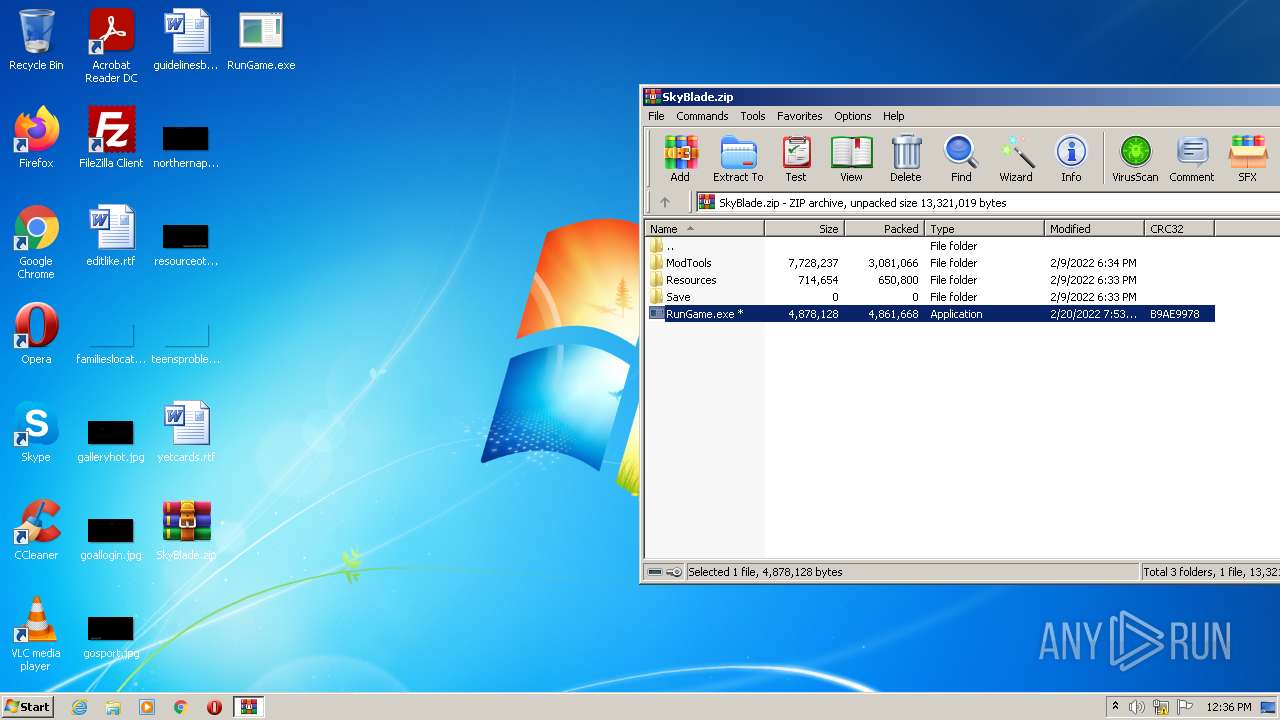
Task: Click the CCleaner desktop shortcut
Action: pyautogui.click(x=36, y=530)
